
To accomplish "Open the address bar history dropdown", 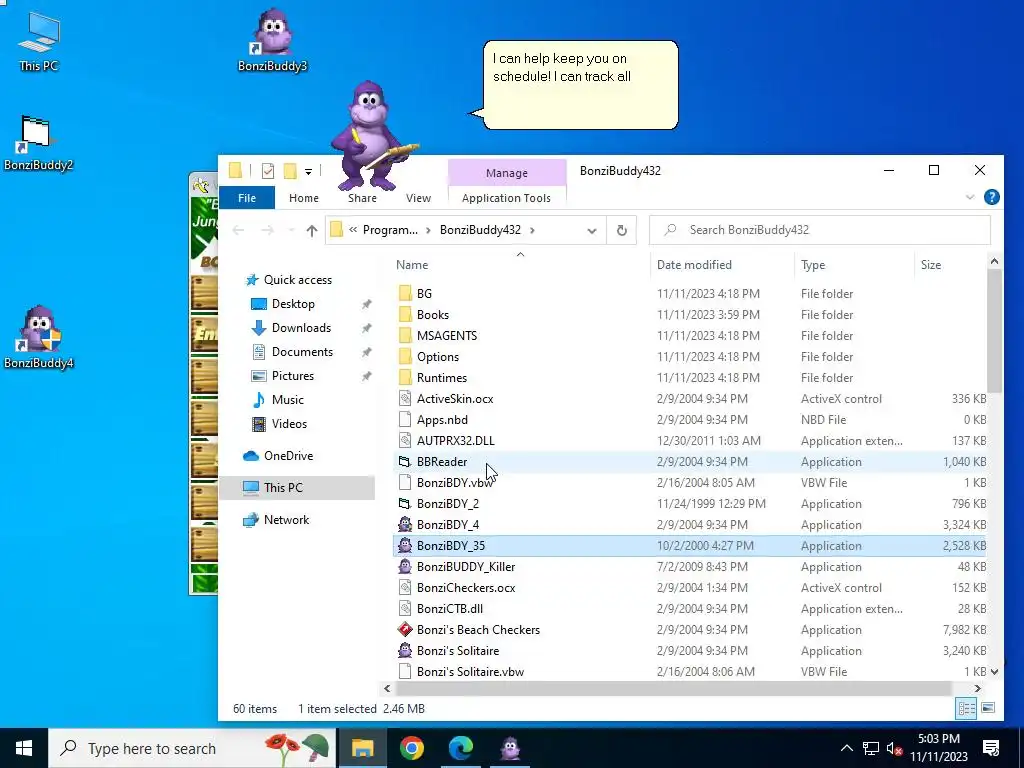I will 592,231.
